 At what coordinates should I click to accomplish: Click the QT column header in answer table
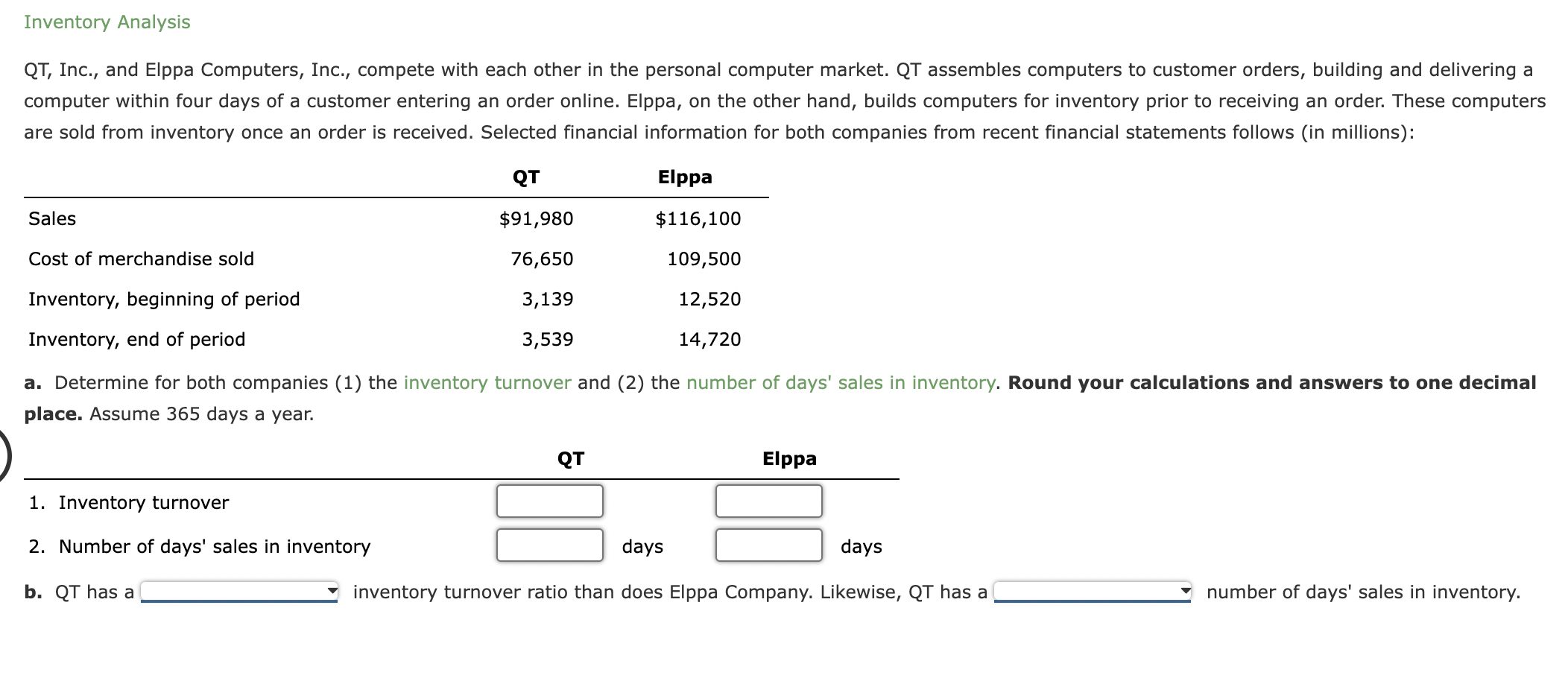570,458
